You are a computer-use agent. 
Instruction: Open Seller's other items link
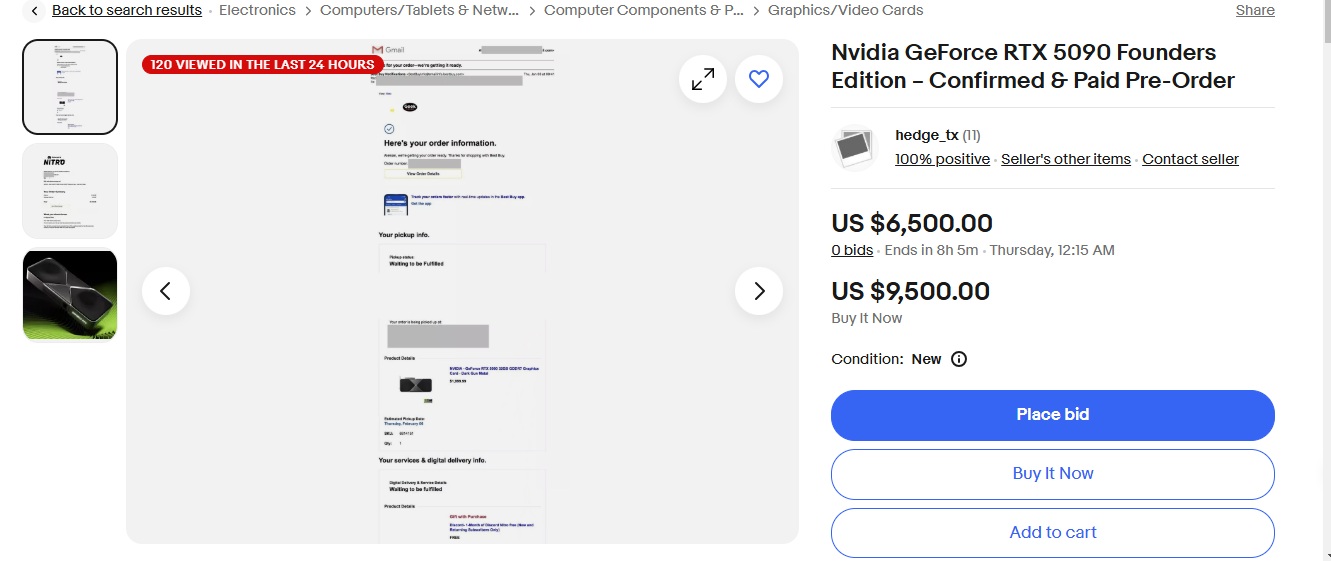coord(1065,159)
